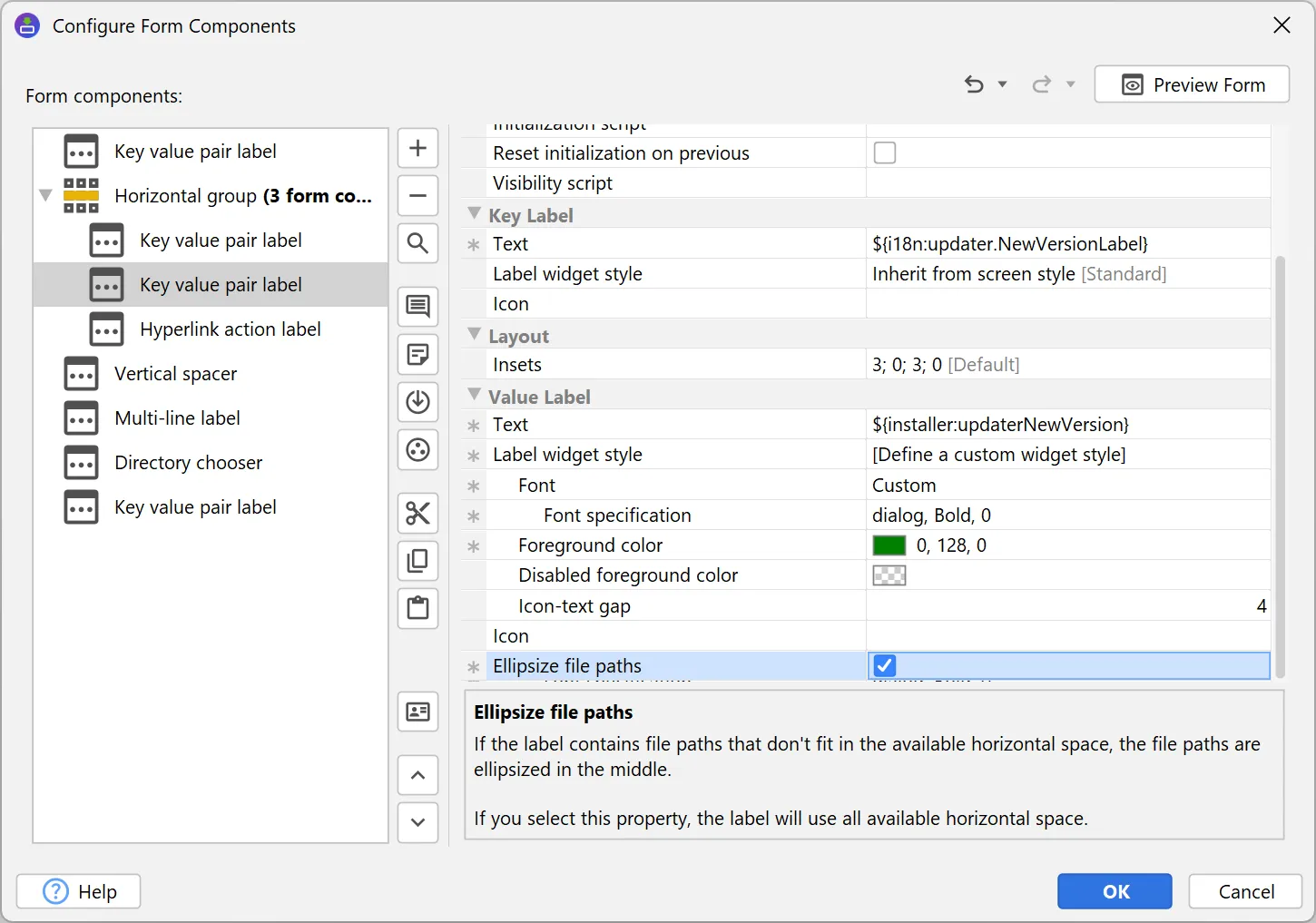Click the Icon value cell under Key Label
This screenshot has width=1316, height=923.
point(1068,304)
